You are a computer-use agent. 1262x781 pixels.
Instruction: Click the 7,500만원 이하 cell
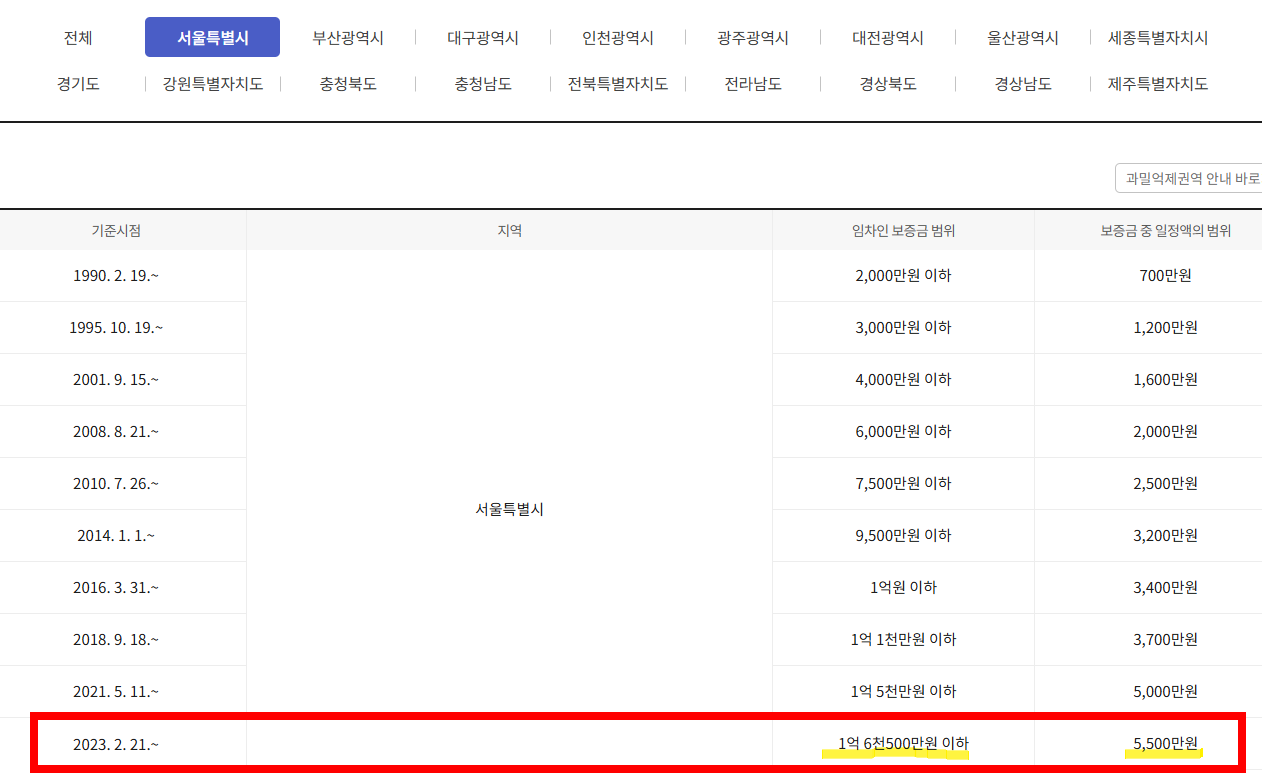click(903, 483)
